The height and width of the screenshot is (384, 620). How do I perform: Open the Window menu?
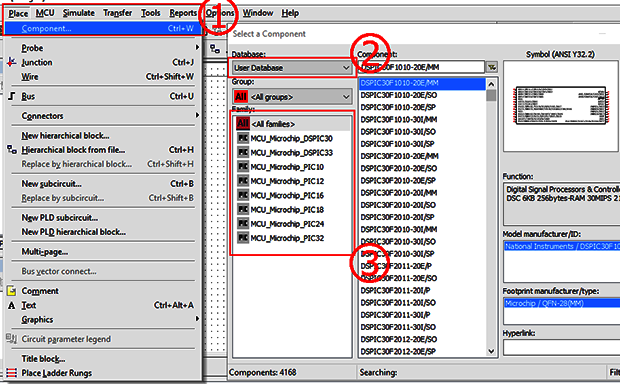(258, 13)
